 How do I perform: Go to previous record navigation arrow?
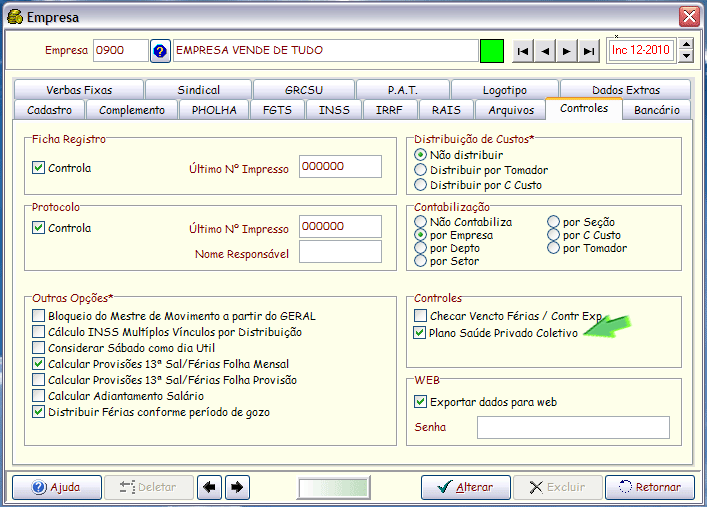click(x=545, y=51)
